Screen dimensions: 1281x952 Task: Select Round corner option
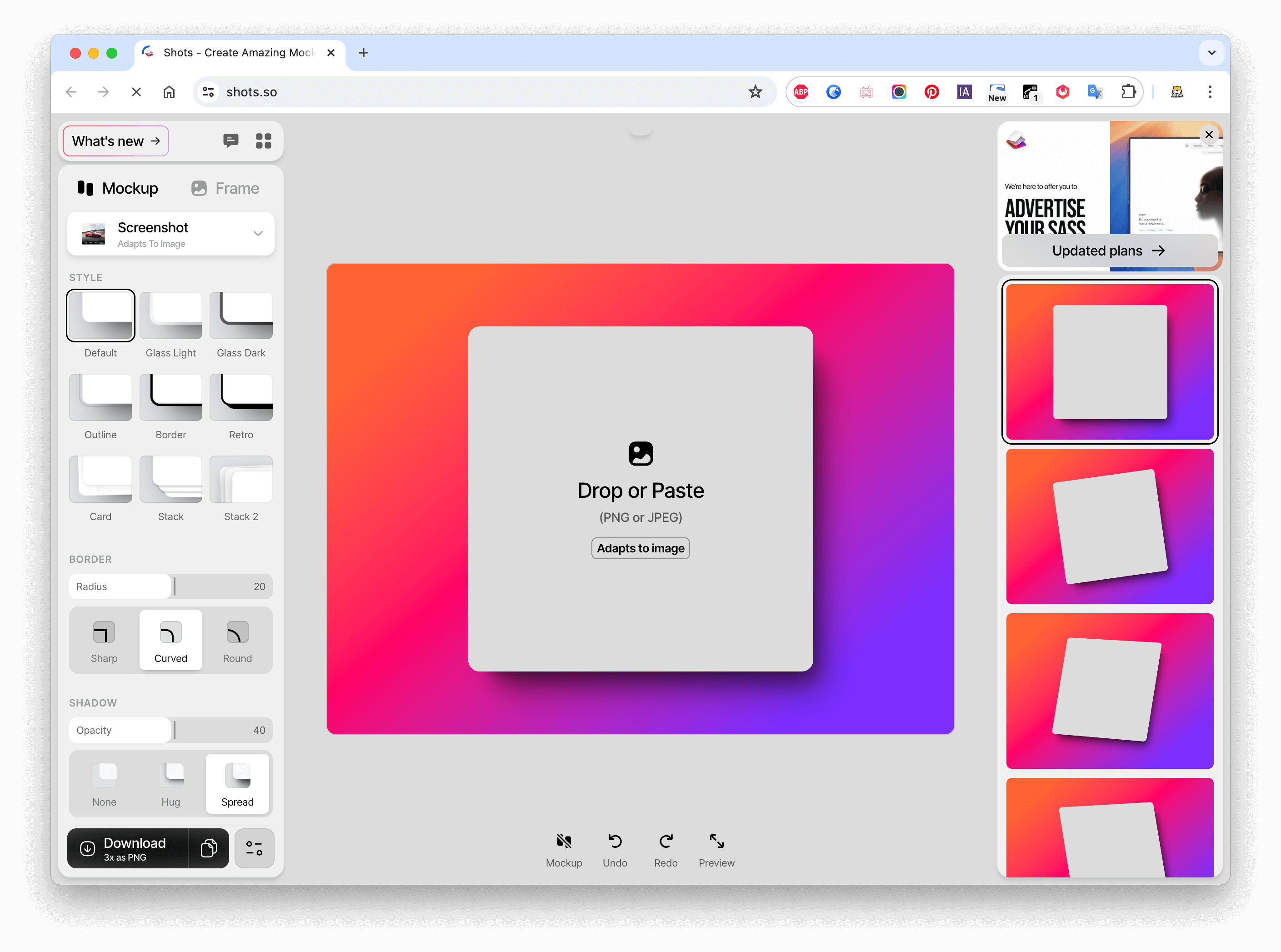[x=237, y=641]
